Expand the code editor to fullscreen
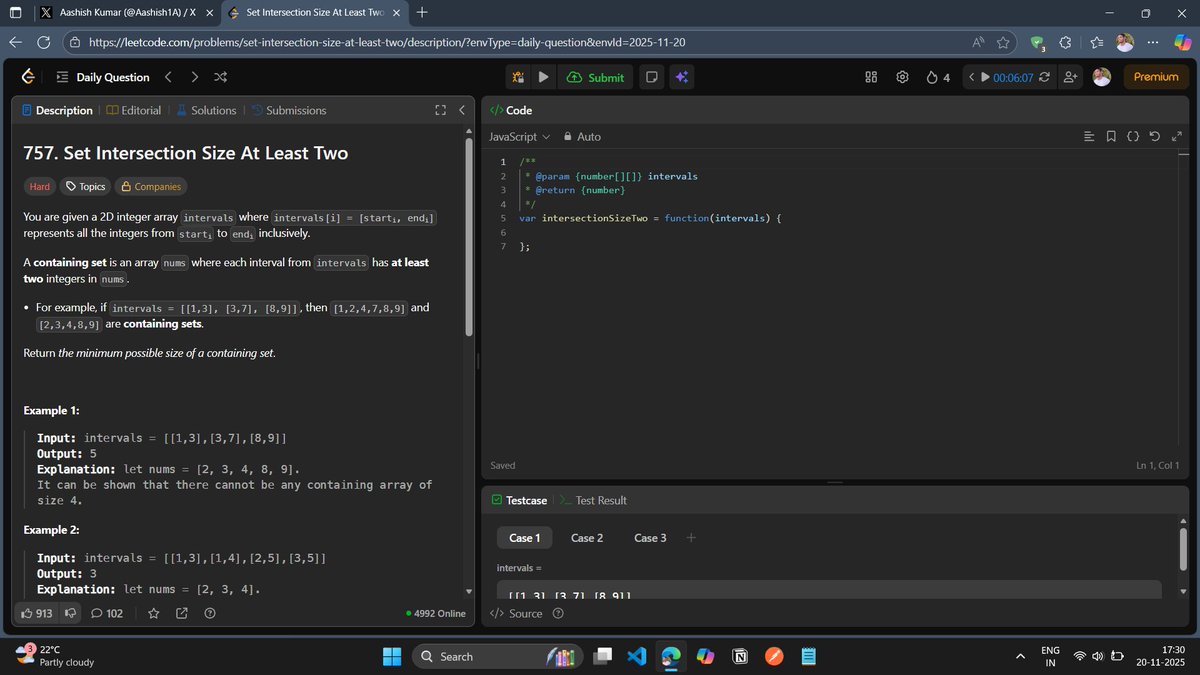This screenshot has height=675, width=1200. click(1177, 135)
